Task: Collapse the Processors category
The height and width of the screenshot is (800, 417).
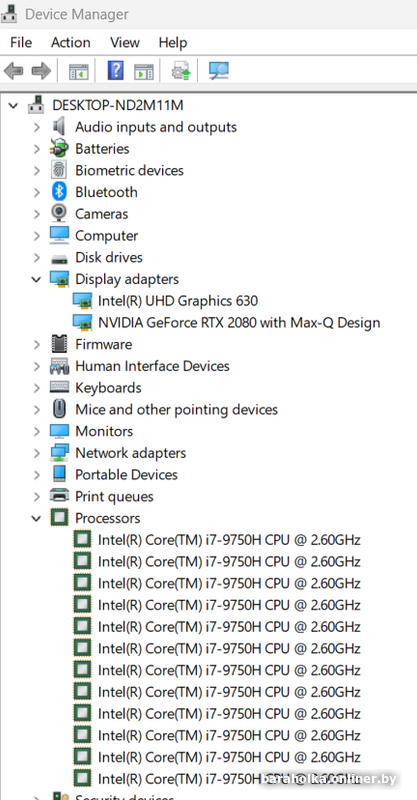Action: point(36,518)
